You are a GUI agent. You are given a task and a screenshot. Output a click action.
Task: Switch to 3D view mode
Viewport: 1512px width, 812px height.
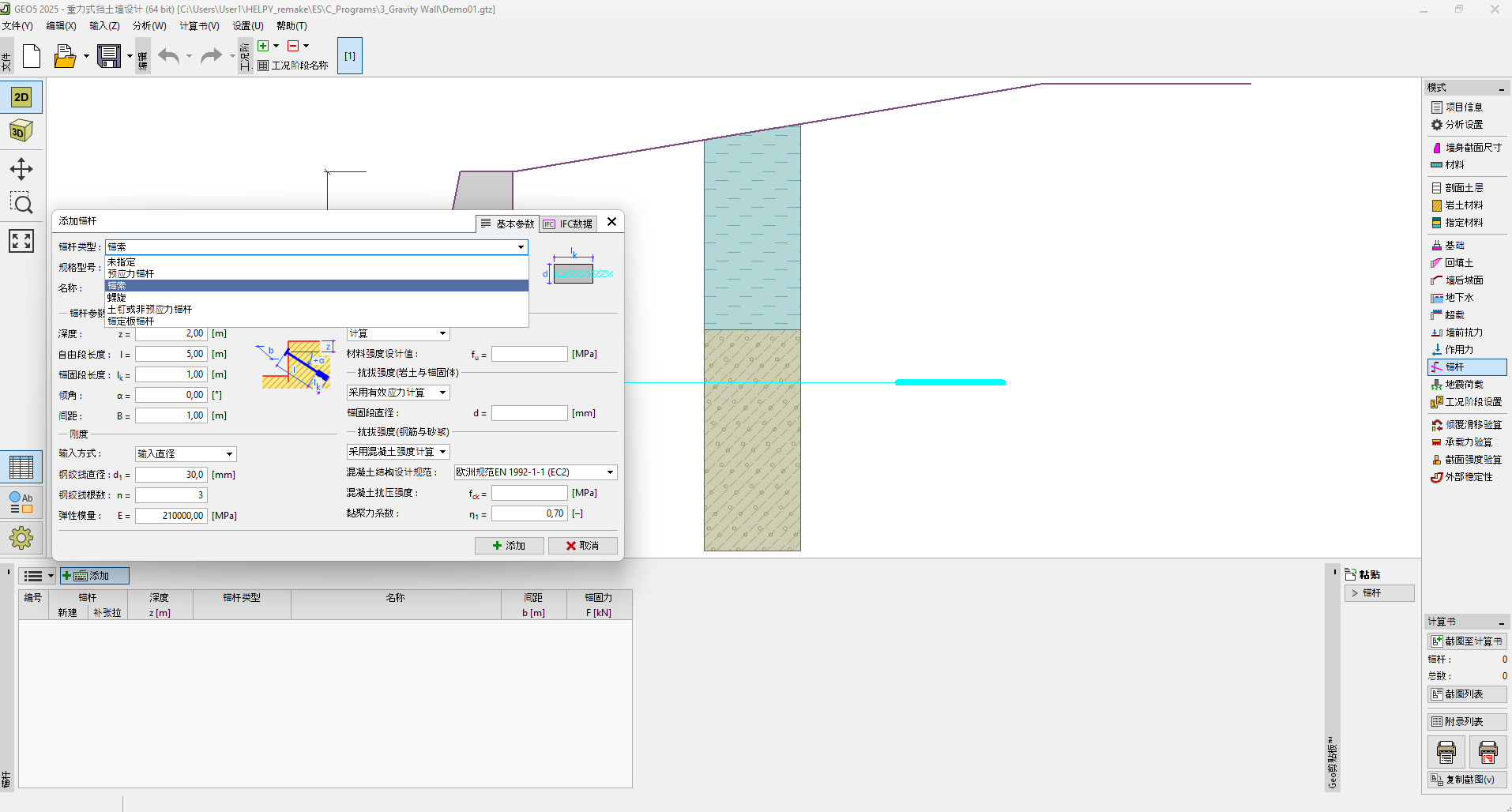[x=21, y=131]
